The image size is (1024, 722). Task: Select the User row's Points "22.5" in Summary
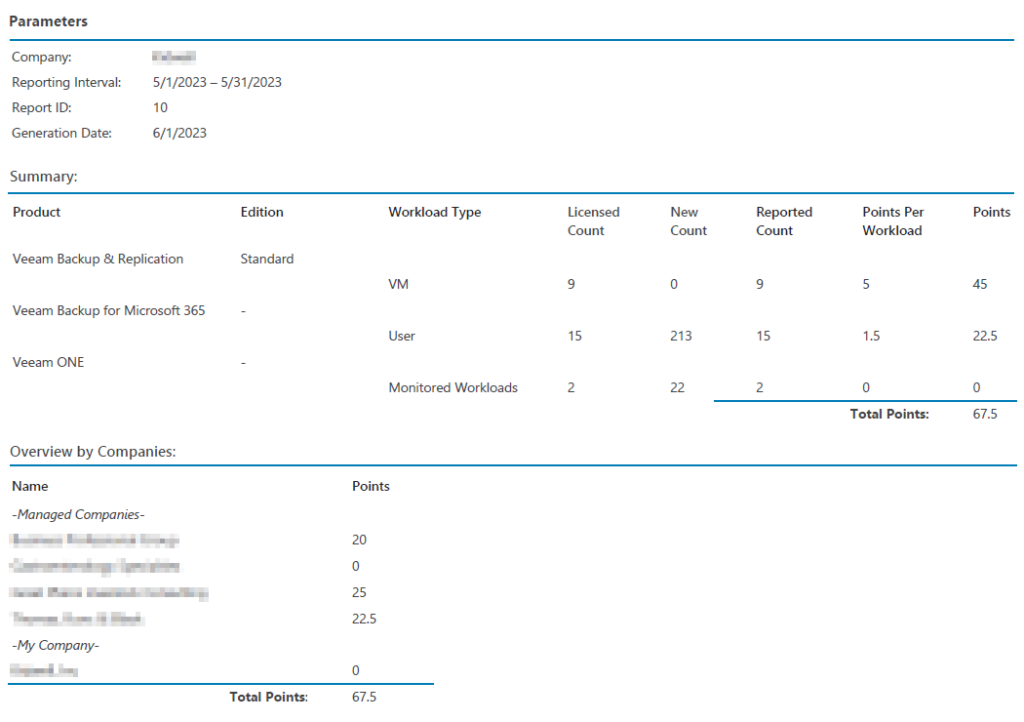pos(985,336)
